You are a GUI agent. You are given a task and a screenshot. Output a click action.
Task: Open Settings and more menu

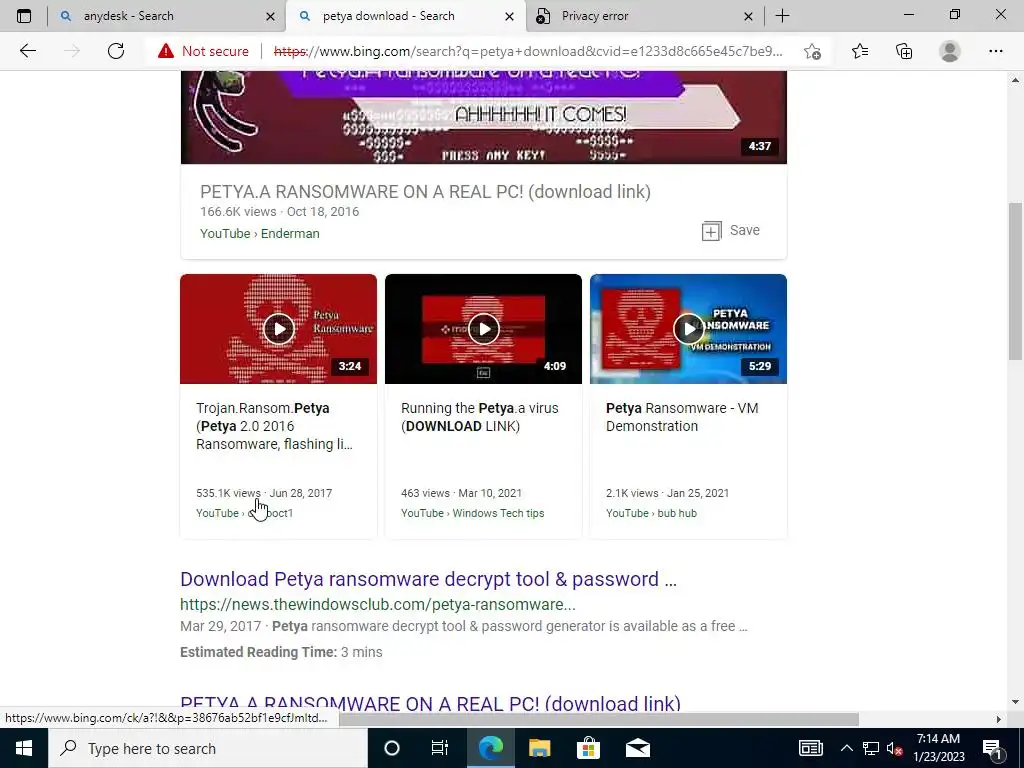(x=995, y=51)
